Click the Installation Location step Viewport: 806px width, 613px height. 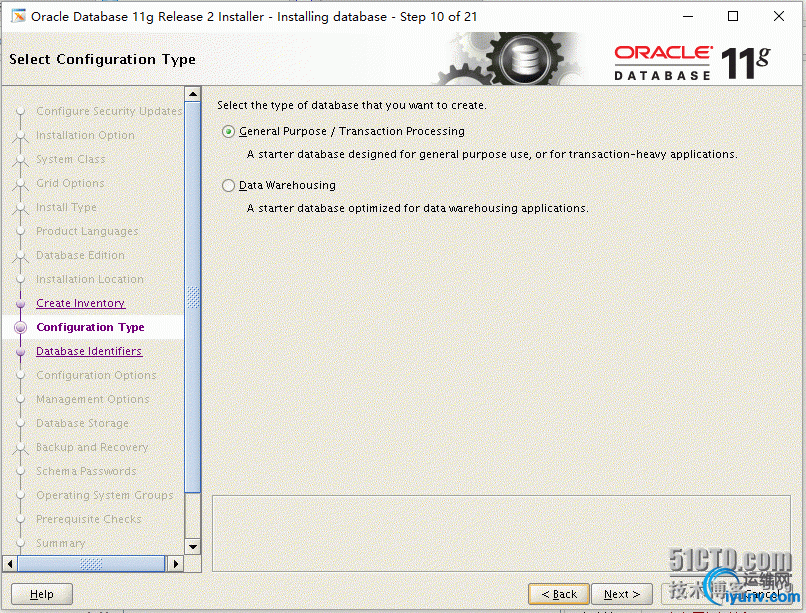point(90,279)
